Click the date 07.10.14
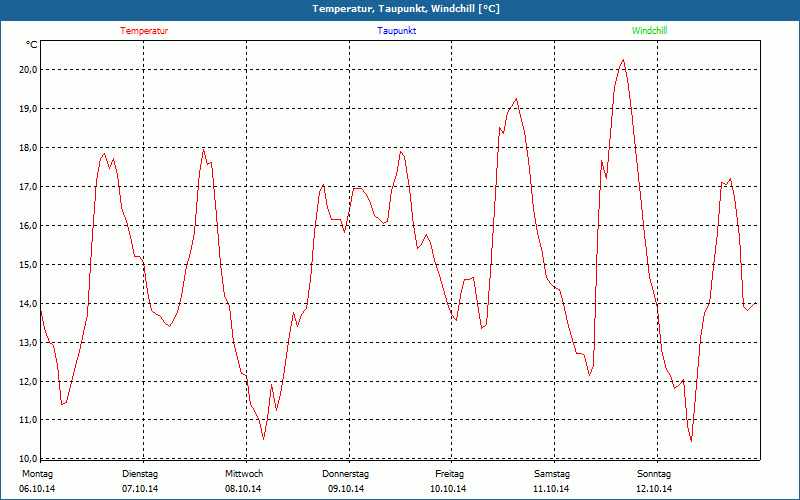The width and height of the screenshot is (800, 500). (x=140, y=489)
